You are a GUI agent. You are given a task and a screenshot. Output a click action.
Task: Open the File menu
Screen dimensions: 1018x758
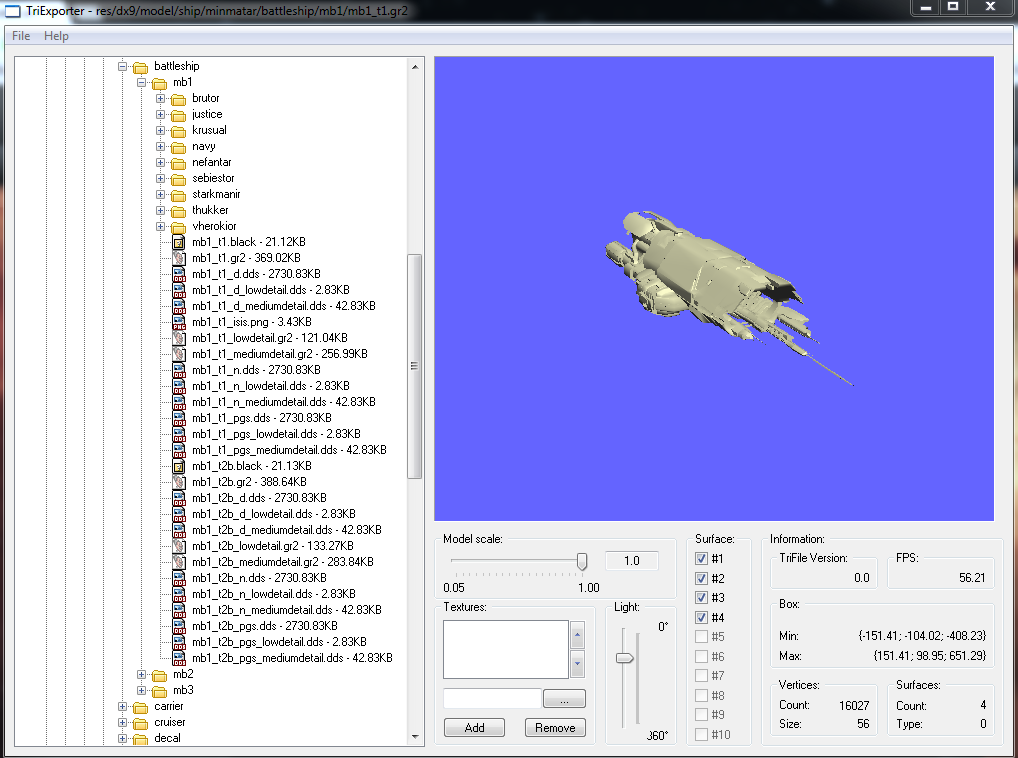coord(21,36)
